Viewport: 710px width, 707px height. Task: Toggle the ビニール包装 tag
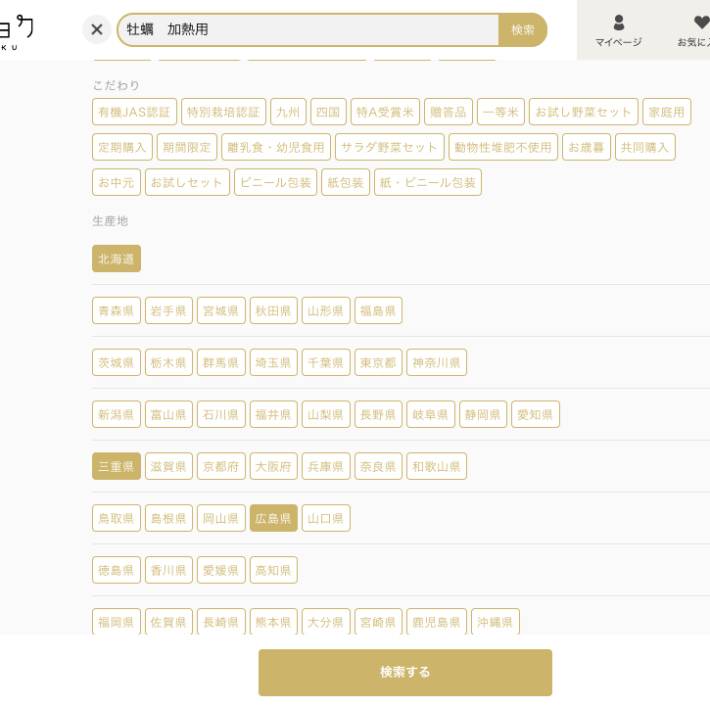pos(275,182)
